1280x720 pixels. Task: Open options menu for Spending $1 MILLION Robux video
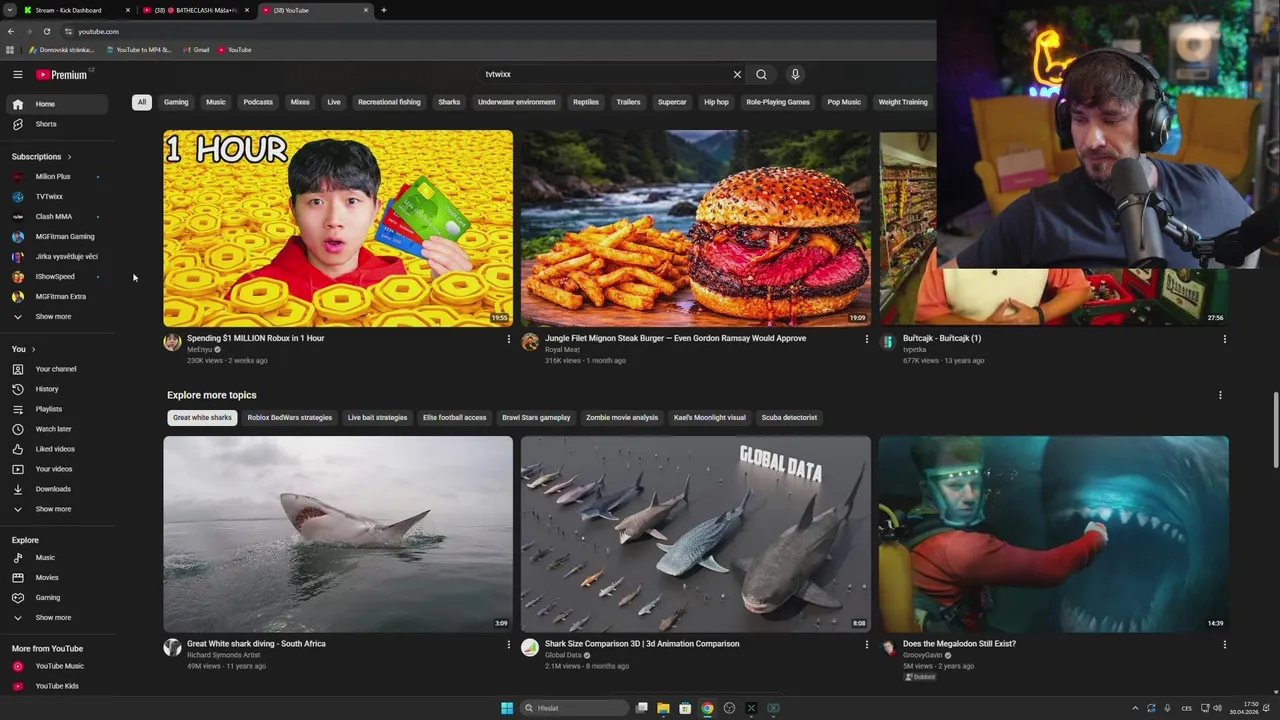[508, 339]
